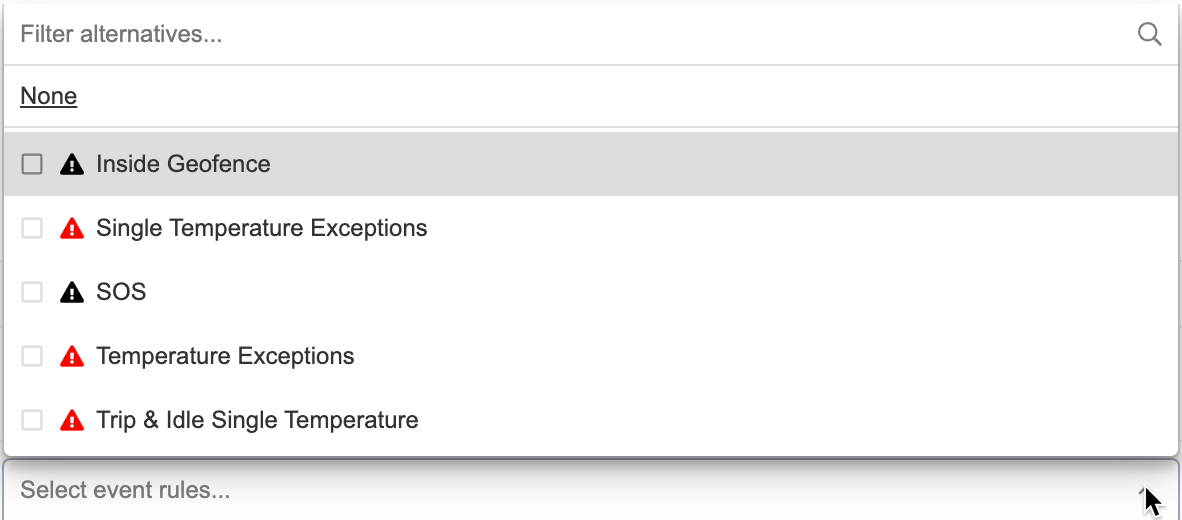
Task: Select the Trip & Idle Single Temperature label
Action: (257, 420)
